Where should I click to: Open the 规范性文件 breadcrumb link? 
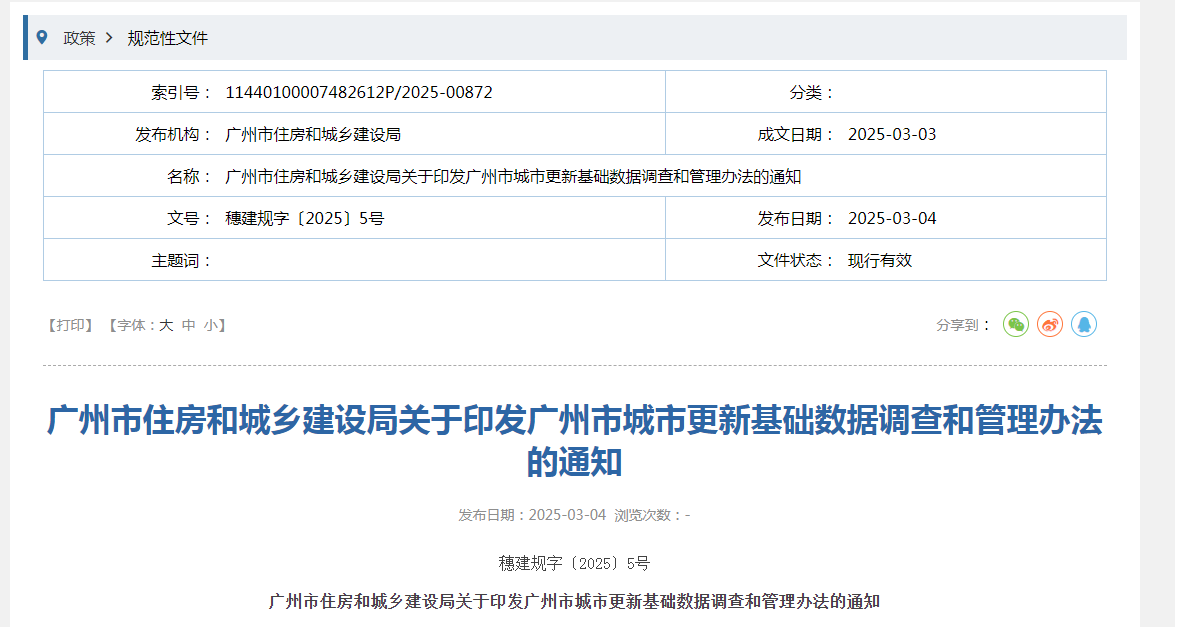(x=166, y=37)
